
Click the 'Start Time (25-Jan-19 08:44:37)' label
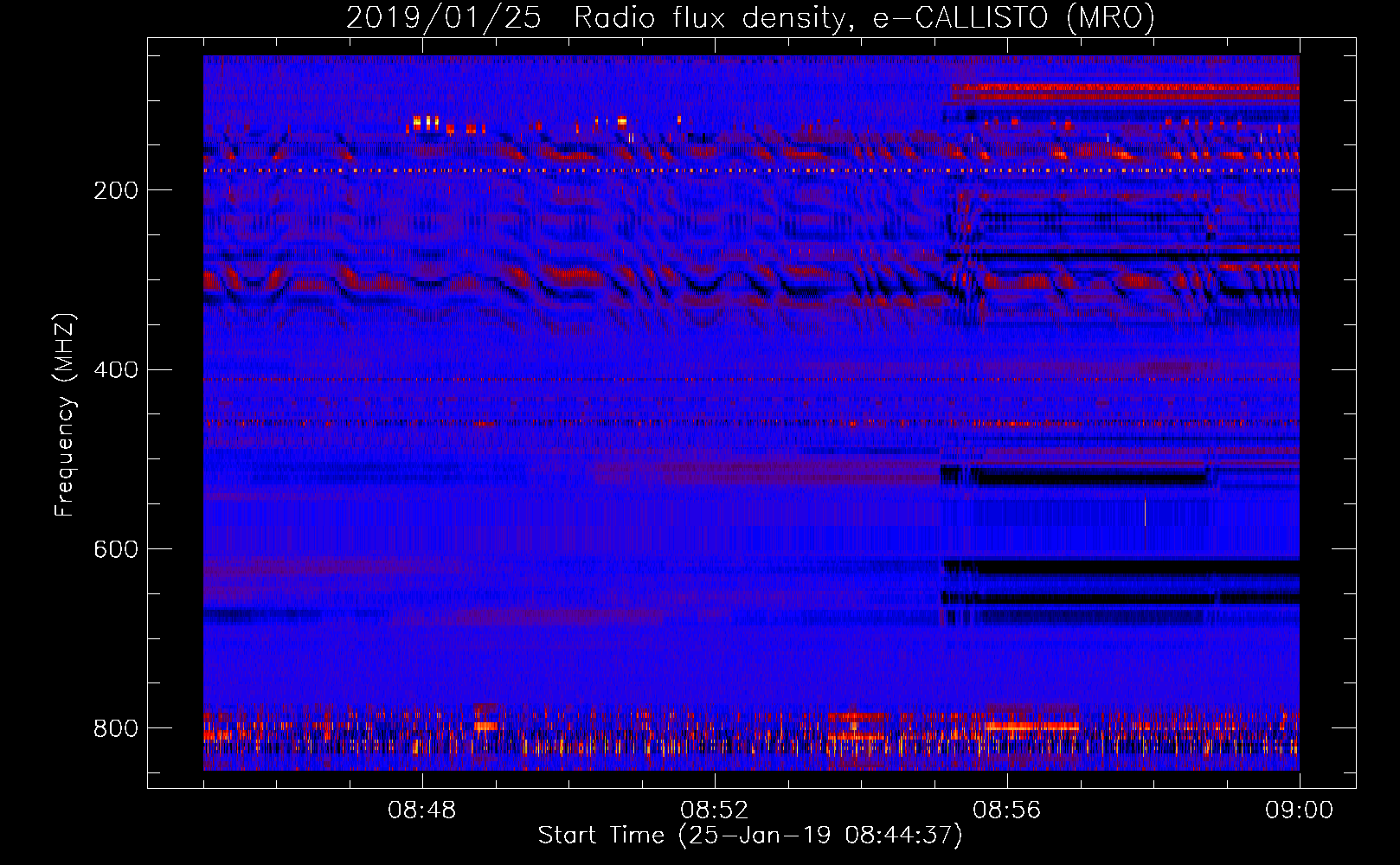click(x=750, y=836)
